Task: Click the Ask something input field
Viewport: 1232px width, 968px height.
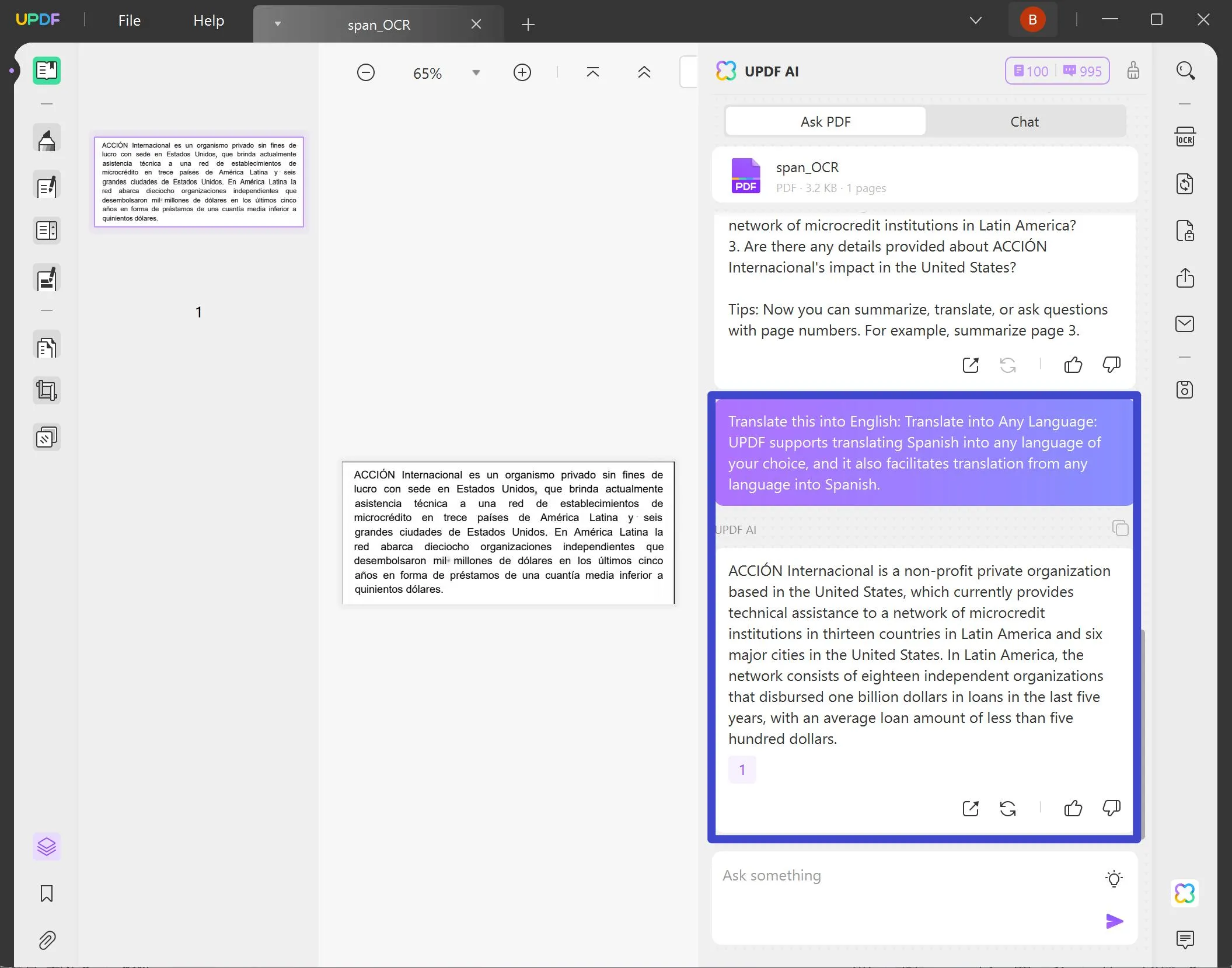Action: (905, 875)
